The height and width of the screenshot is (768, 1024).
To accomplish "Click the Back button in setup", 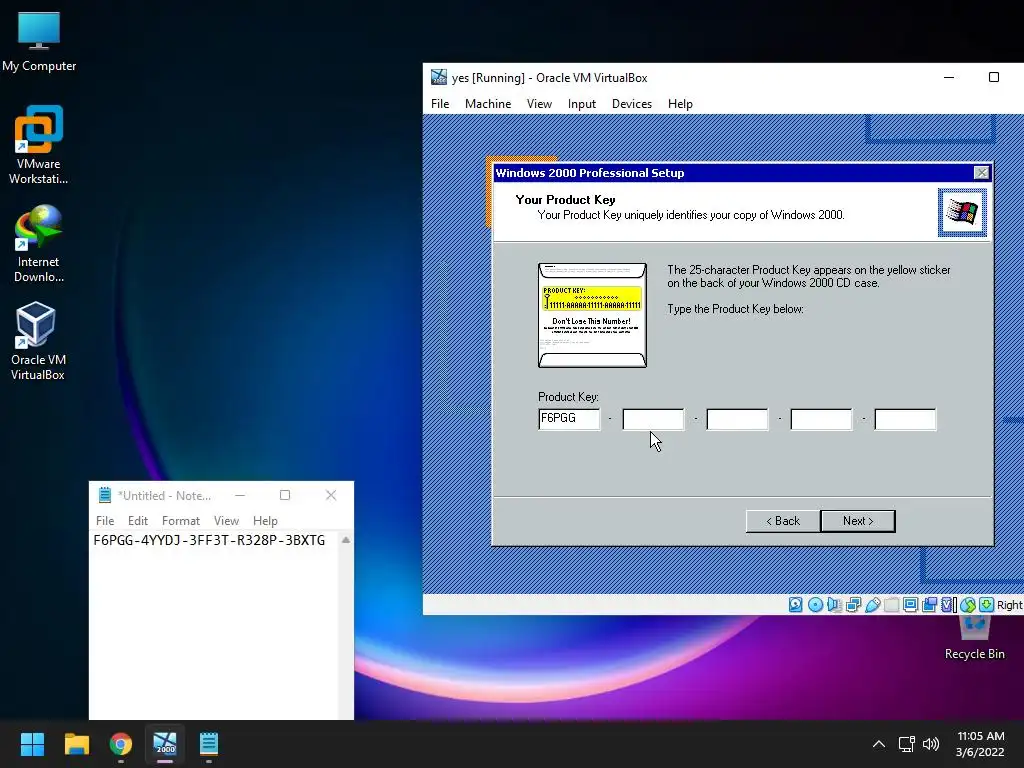I will pyautogui.click(x=783, y=521).
